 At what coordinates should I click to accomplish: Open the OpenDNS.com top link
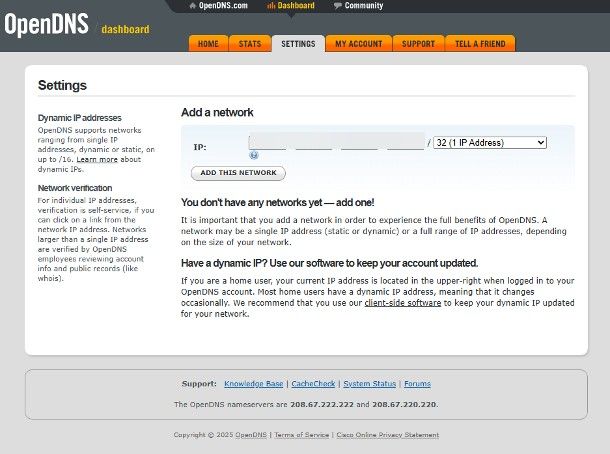[x=223, y=5]
